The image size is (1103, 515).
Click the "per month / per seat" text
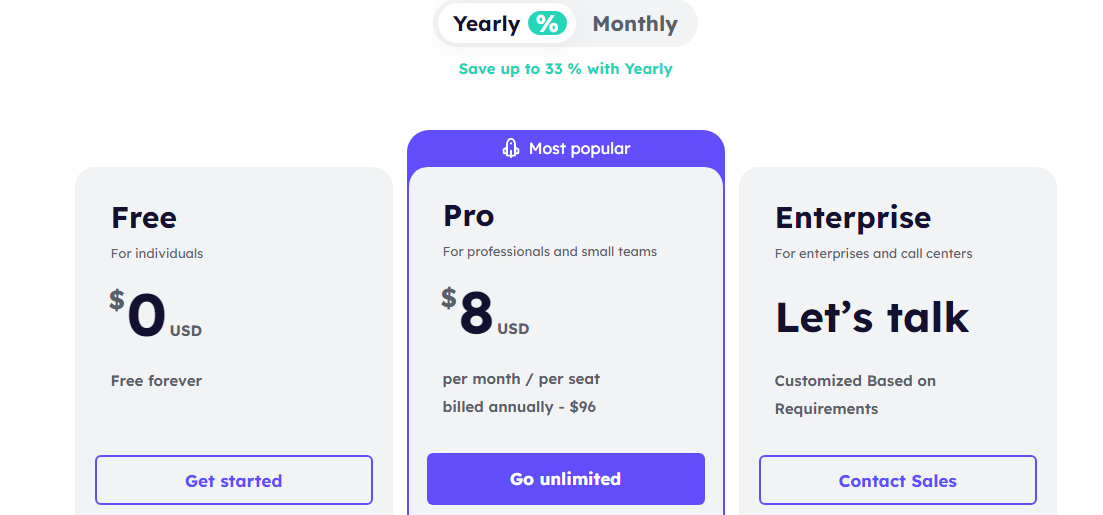(x=521, y=379)
